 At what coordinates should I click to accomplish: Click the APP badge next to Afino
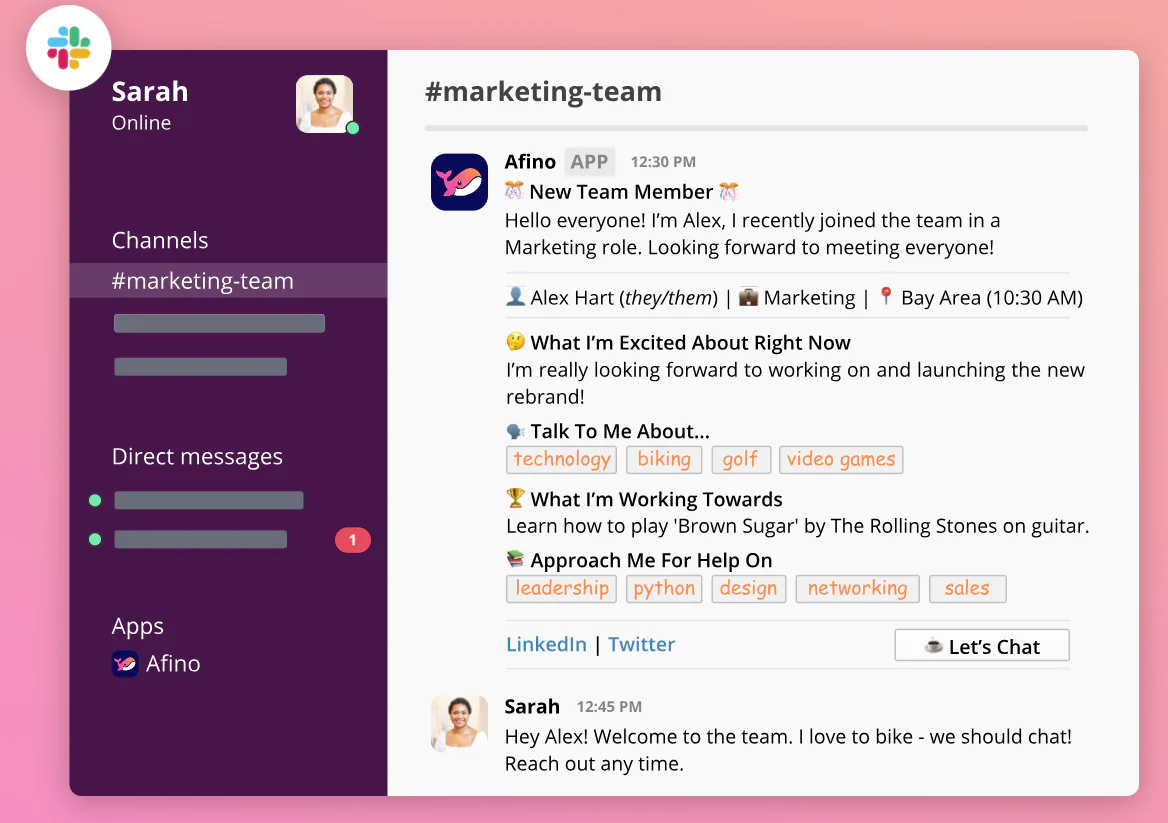[x=589, y=161]
